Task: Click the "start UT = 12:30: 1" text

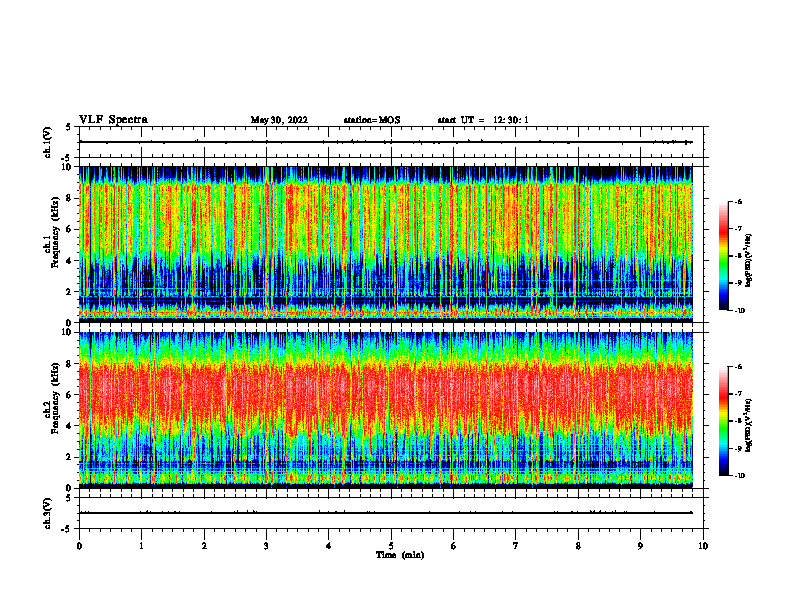Action: (x=483, y=120)
